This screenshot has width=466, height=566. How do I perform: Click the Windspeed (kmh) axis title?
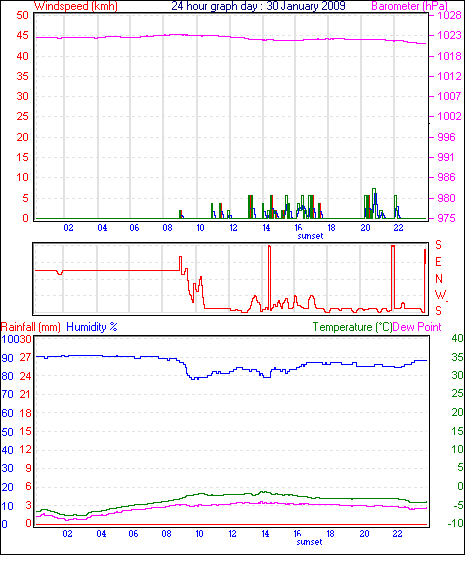pos(76,6)
